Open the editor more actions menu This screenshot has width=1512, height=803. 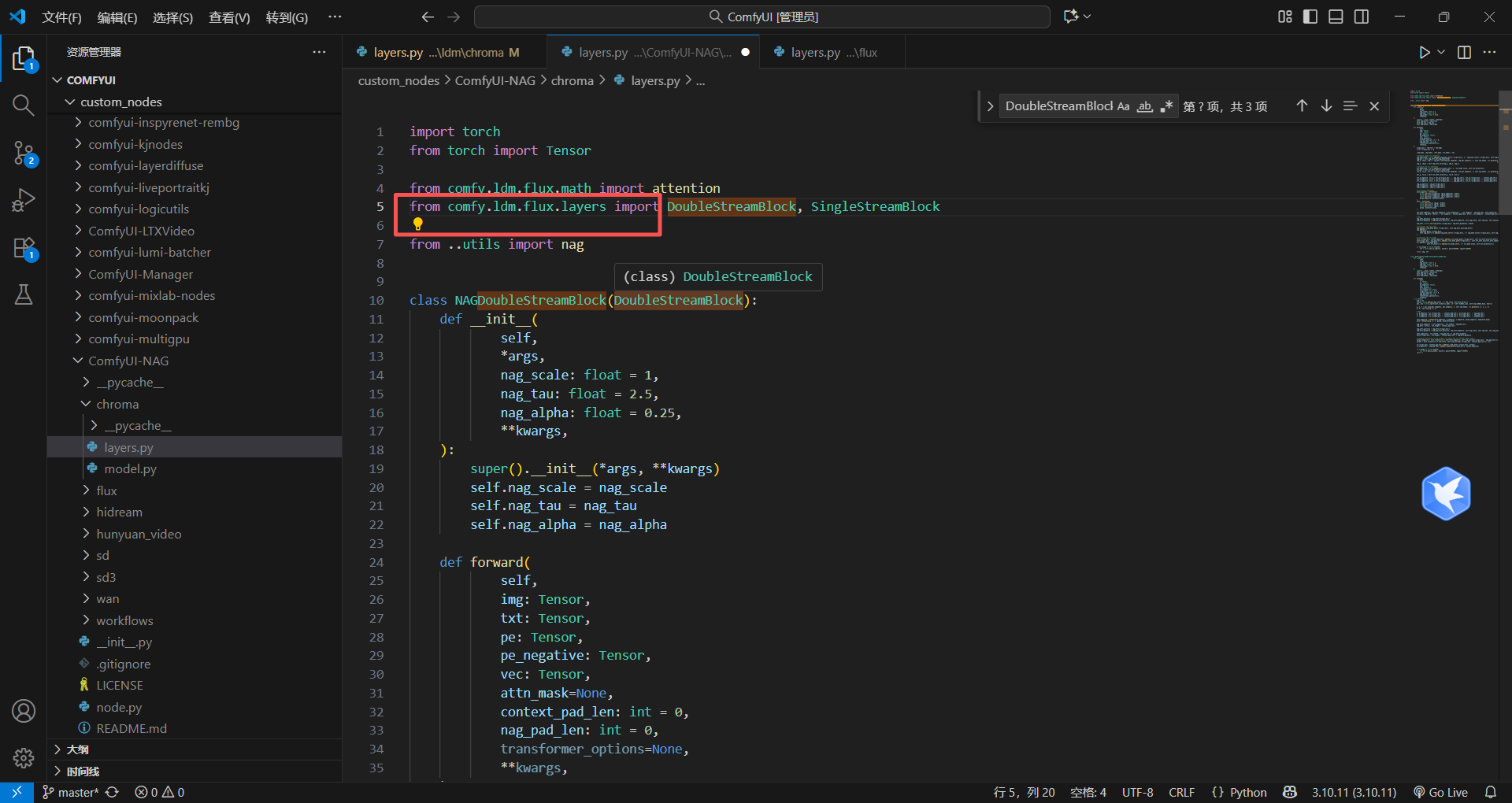(1489, 52)
